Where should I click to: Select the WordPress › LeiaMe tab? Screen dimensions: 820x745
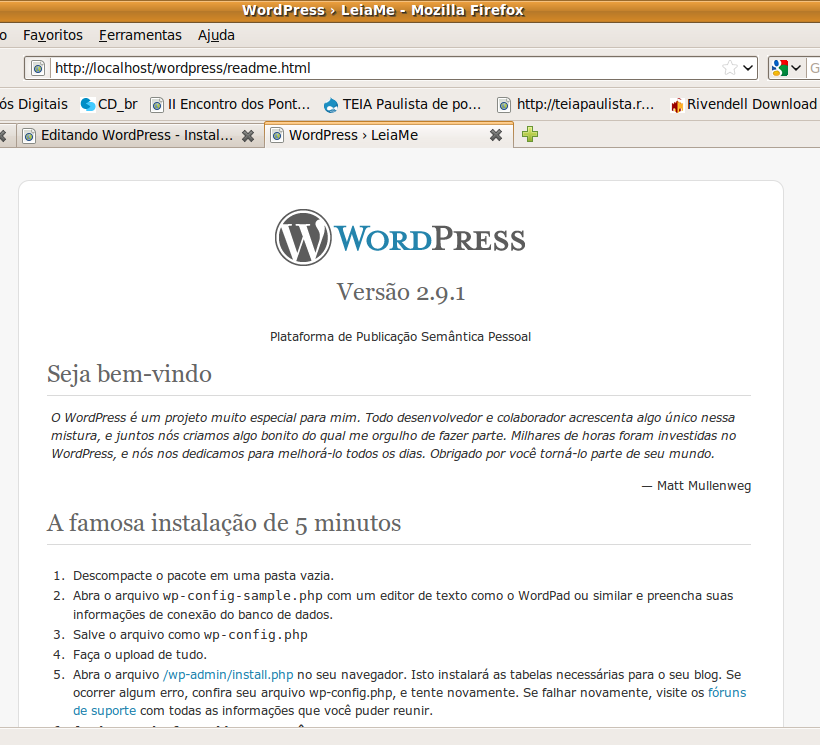[x=389, y=135]
